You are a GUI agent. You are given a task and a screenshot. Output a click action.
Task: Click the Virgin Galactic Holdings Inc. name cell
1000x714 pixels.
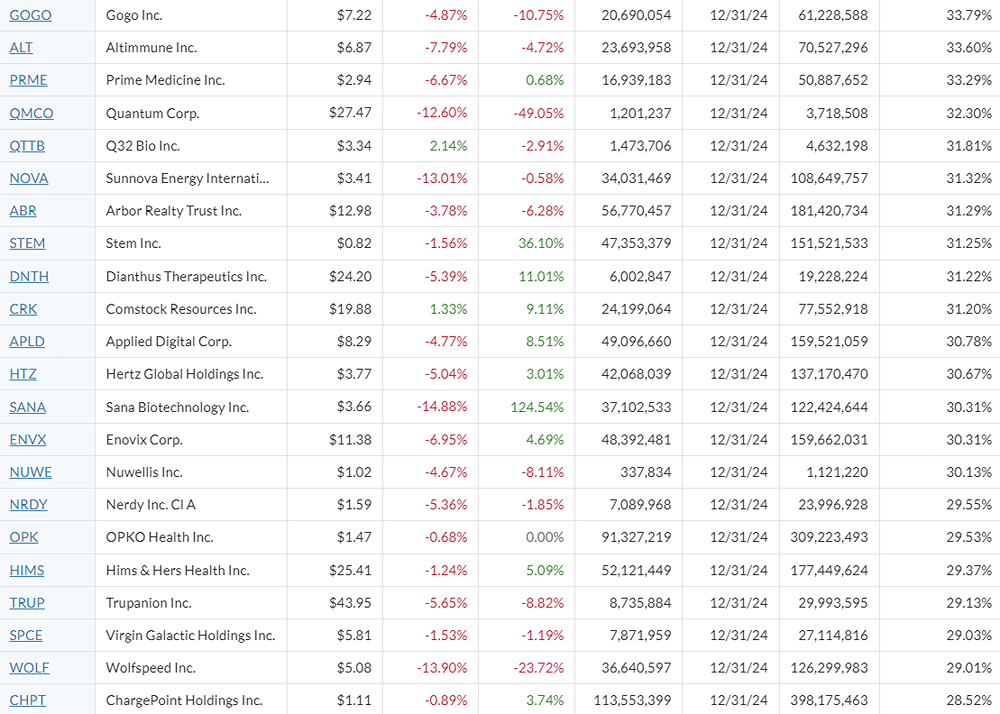pyautogui.click(x=190, y=635)
